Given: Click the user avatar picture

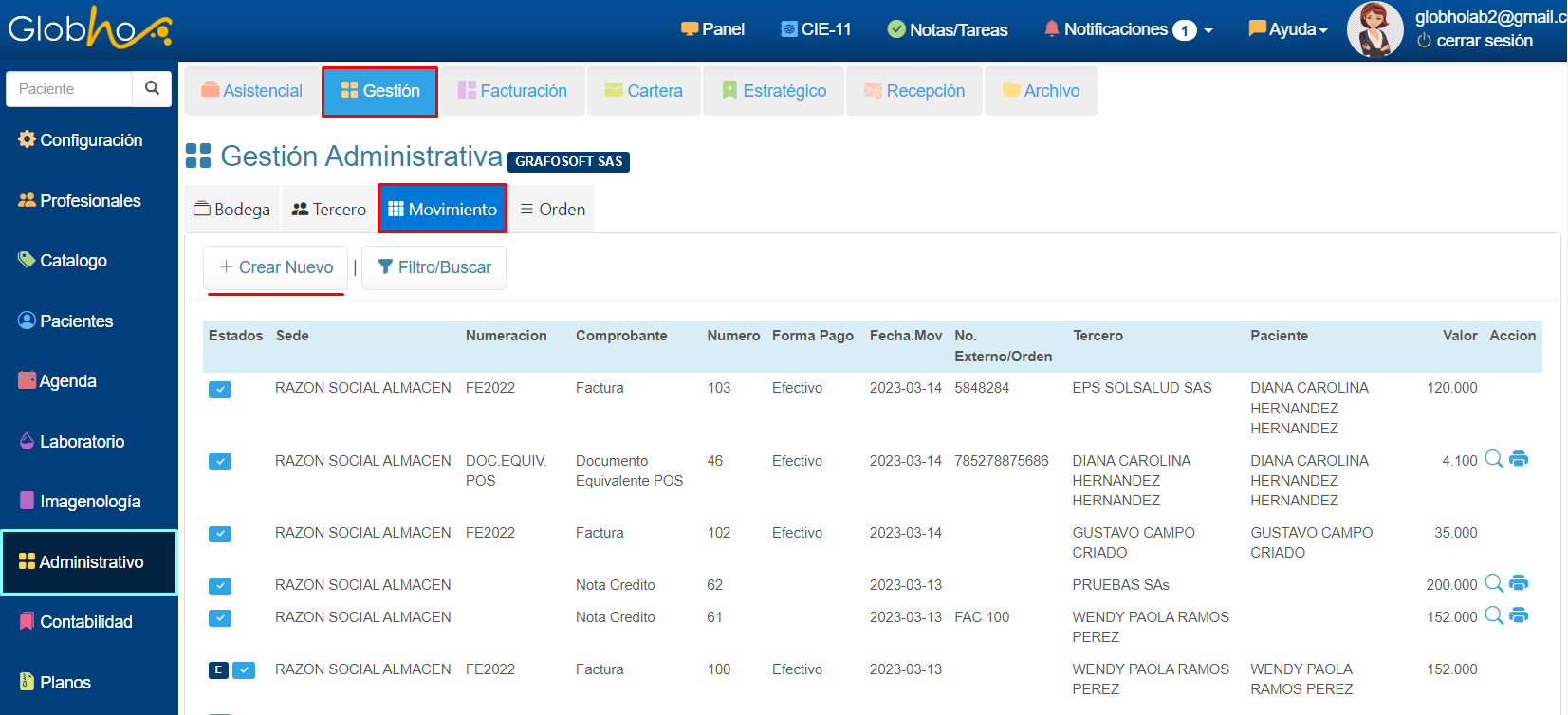Looking at the screenshot, I should click(x=1374, y=29).
